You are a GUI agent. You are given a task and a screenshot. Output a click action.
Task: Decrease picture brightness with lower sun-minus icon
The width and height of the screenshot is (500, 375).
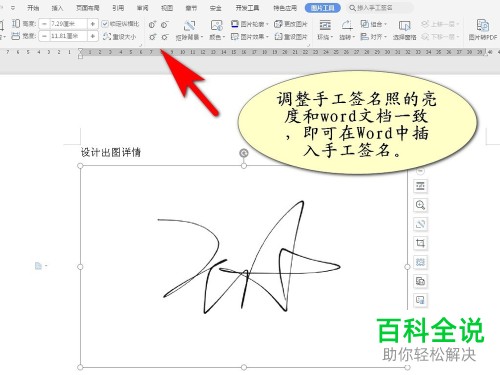point(165,37)
